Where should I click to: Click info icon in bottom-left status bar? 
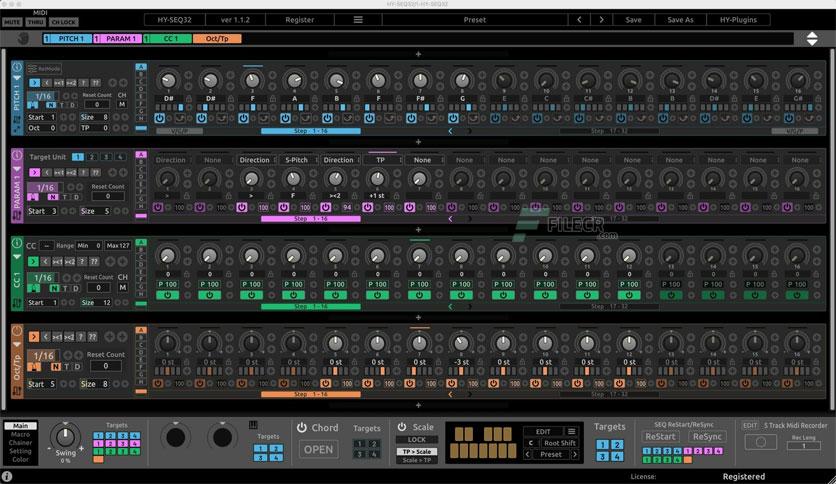pos(6,477)
